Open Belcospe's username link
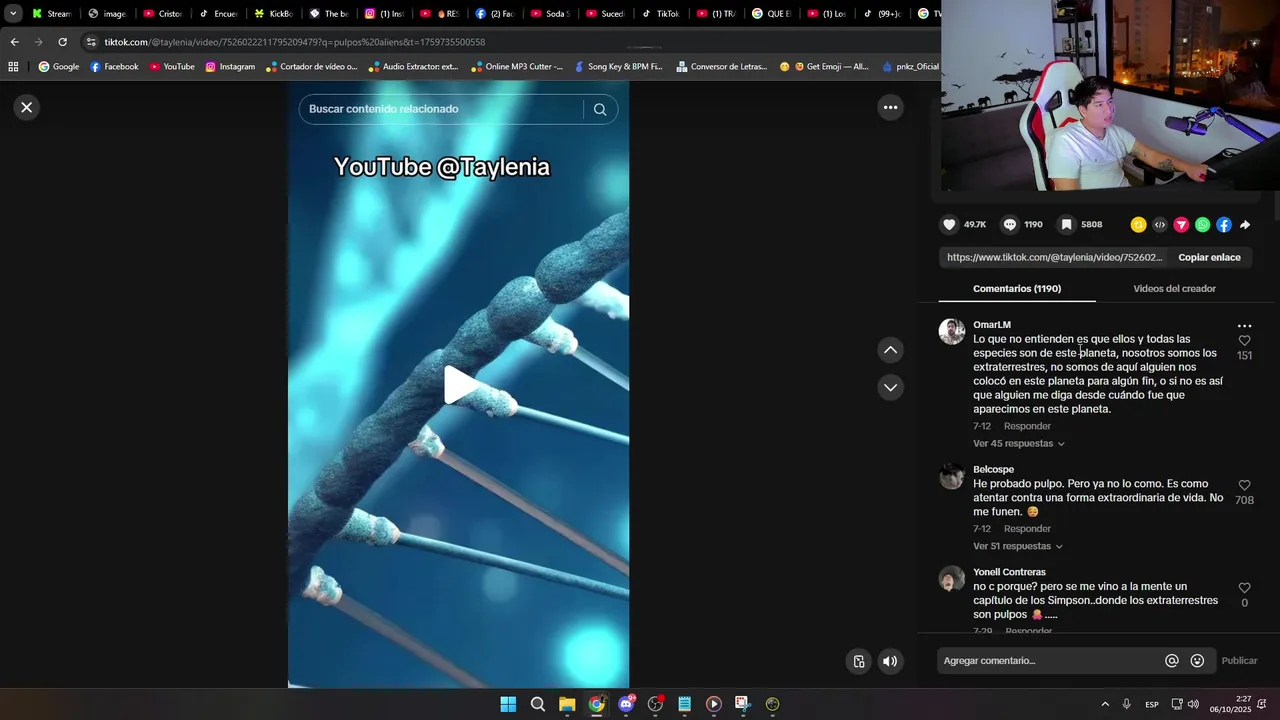Image resolution: width=1280 pixels, height=720 pixels. click(x=993, y=470)
